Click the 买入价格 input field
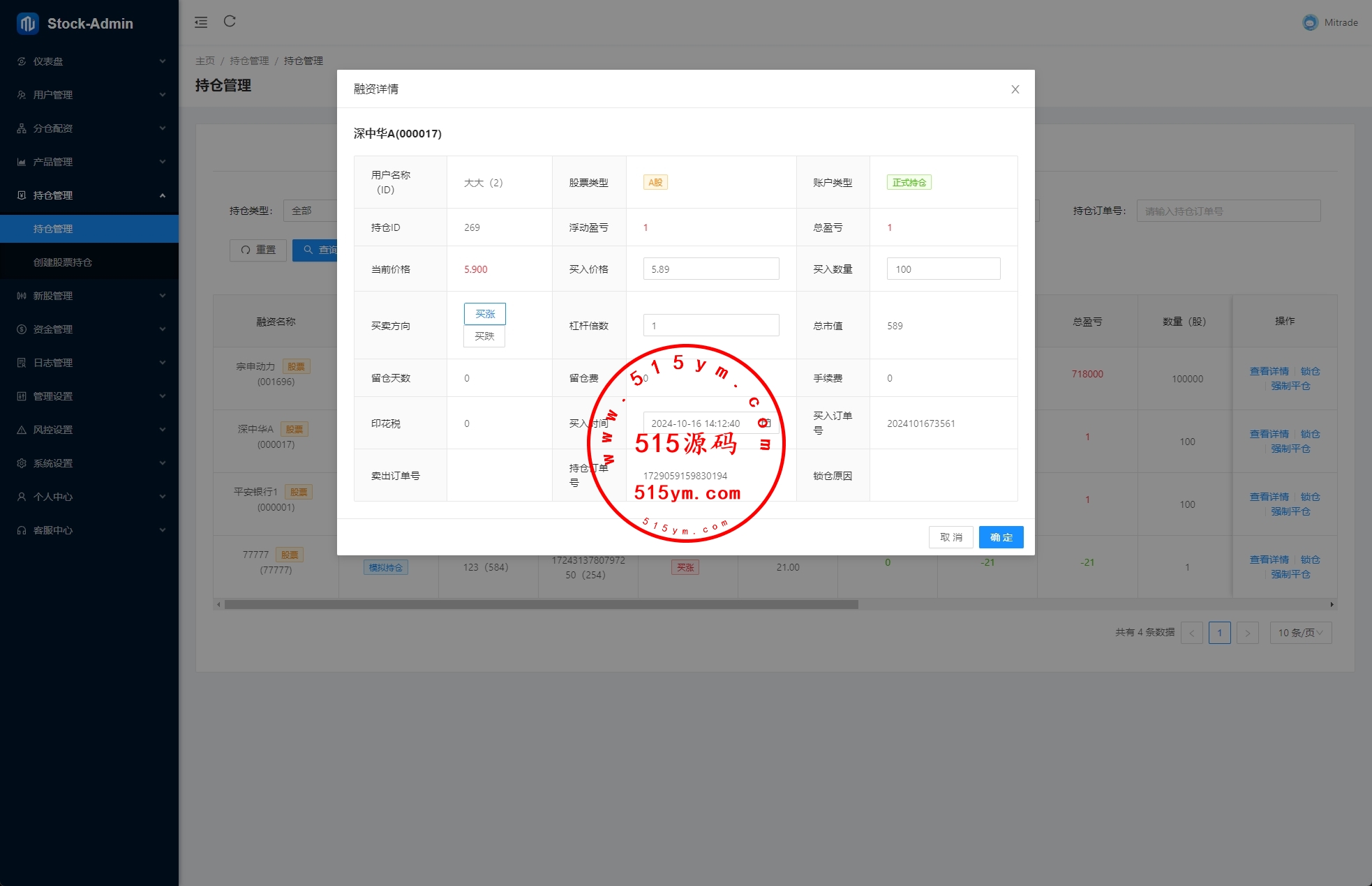1372x886 pixels. click(710, 269)
